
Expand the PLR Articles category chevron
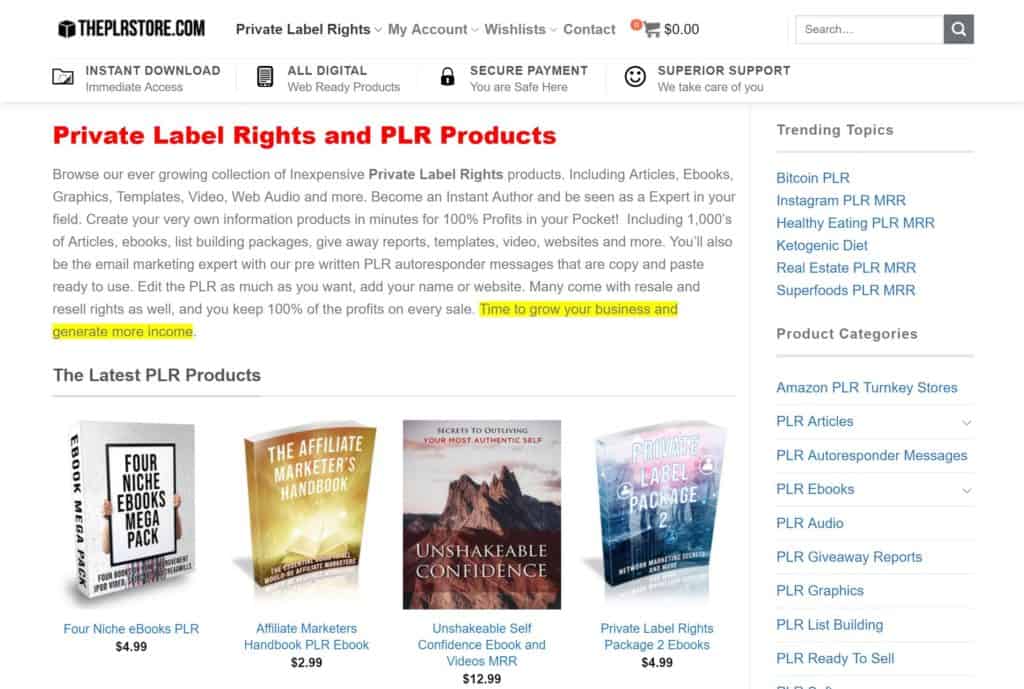966,422
